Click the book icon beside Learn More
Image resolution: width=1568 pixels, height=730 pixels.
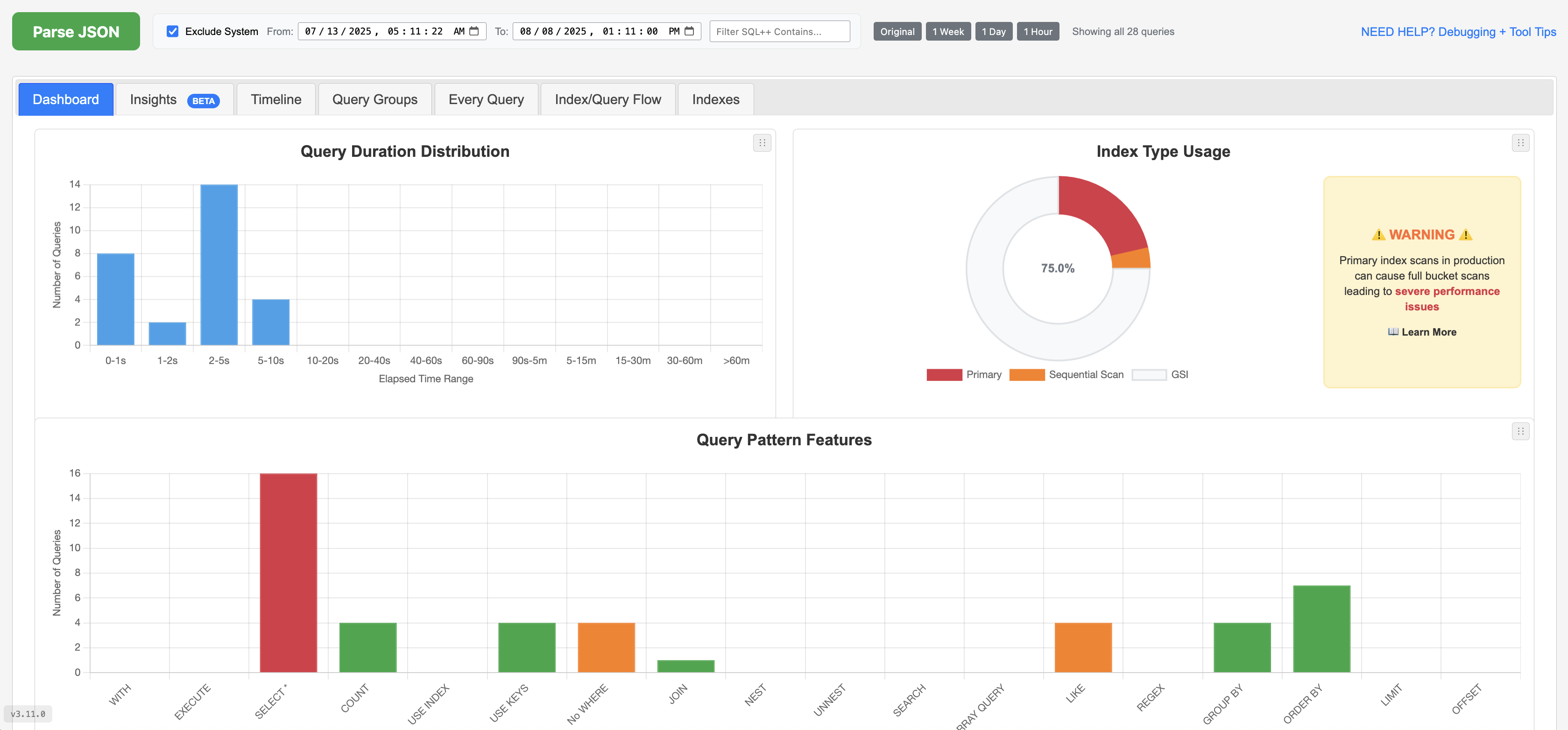[1394, 331]
